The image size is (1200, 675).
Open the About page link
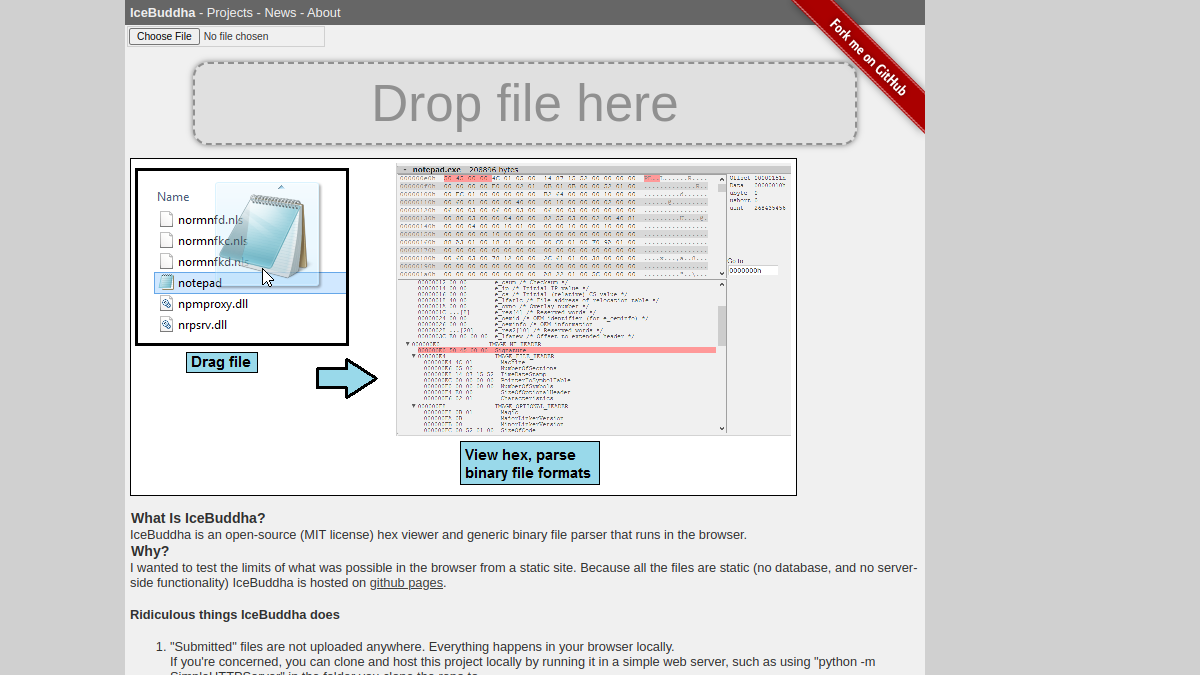[x=324, y=13]
